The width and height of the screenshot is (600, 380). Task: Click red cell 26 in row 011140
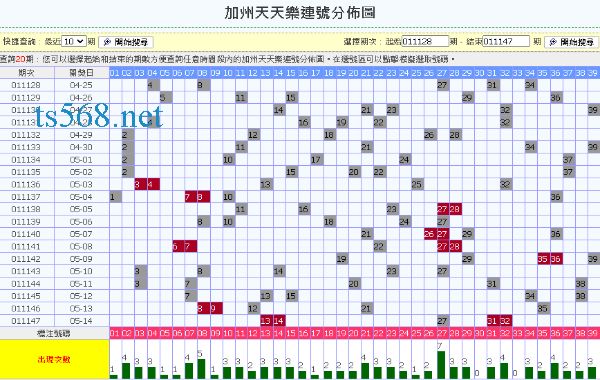click(x=429, y=234)
